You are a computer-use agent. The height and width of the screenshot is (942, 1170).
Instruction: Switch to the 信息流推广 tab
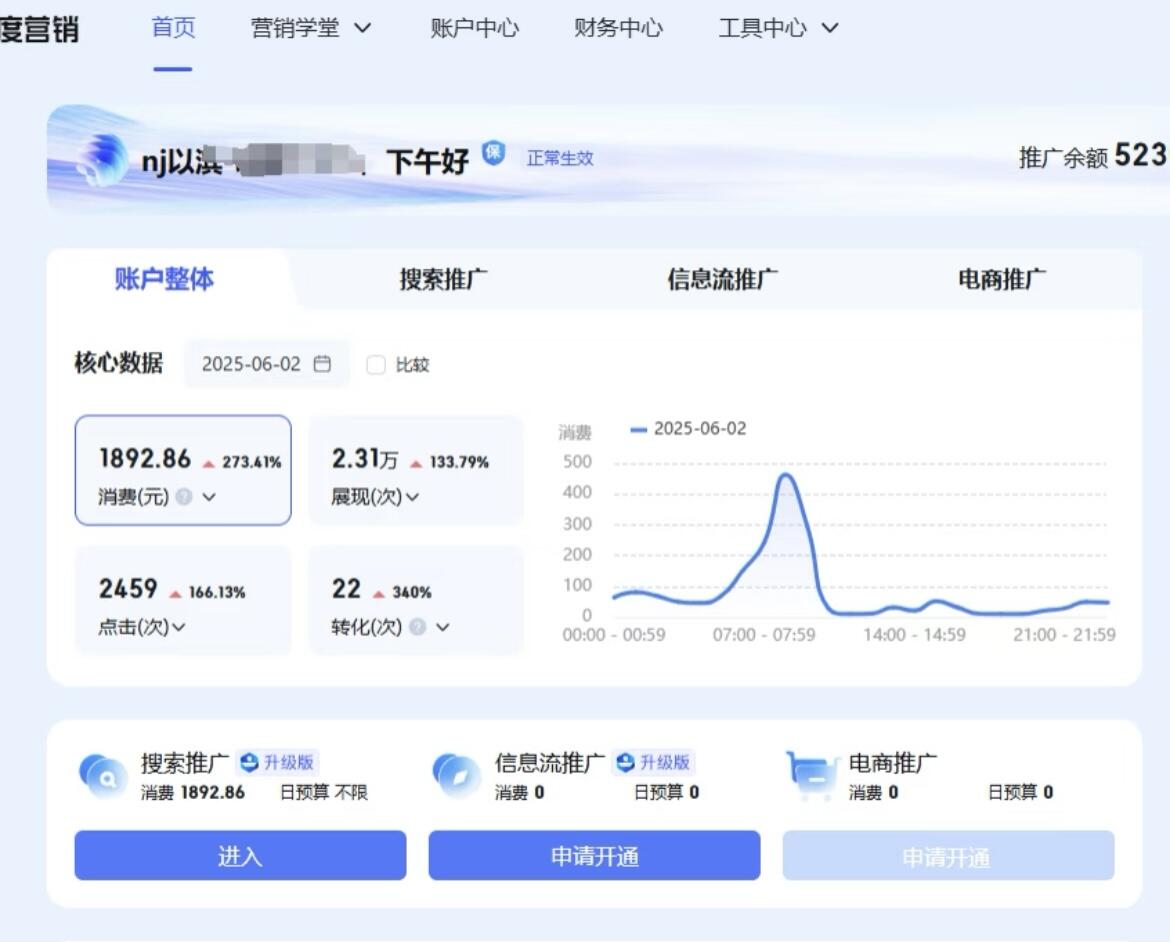[x=722, y=279]
